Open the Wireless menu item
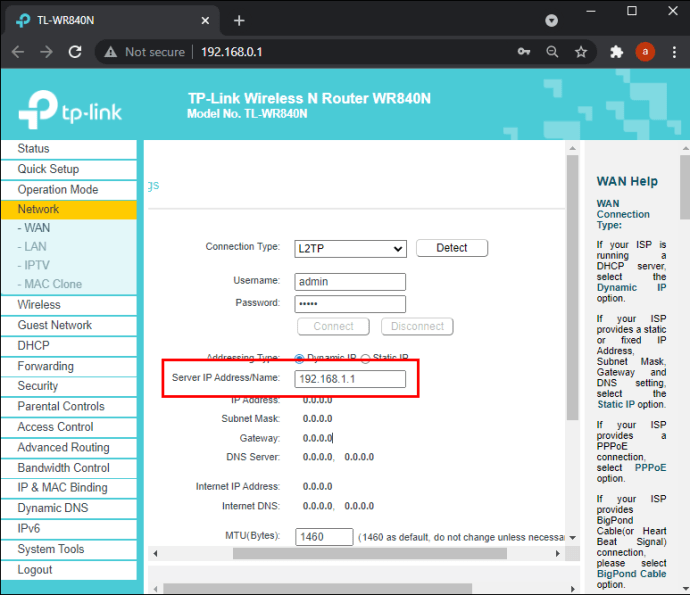 (x=69, y=305)
